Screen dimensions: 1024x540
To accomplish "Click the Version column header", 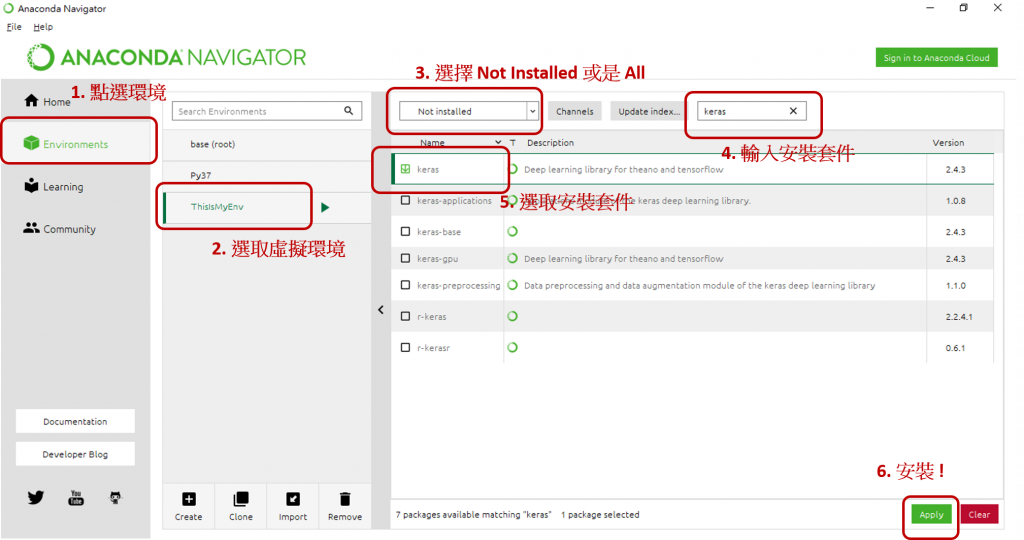I will [x=948, y=142].
